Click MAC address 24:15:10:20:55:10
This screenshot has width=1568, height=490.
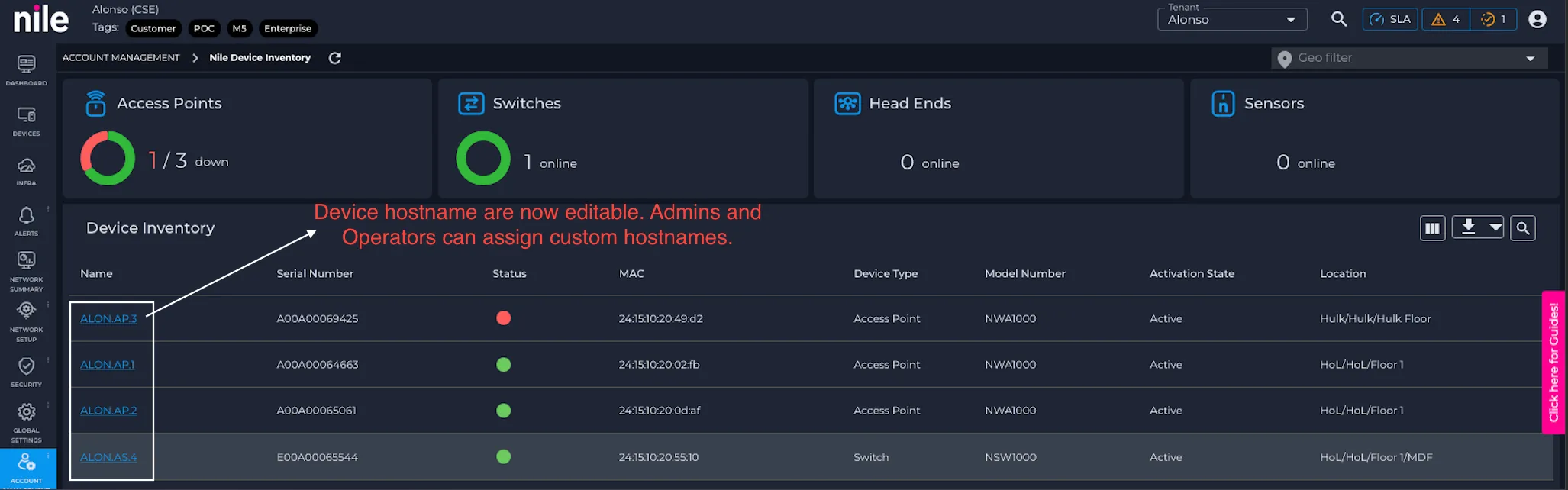(659, 457)
